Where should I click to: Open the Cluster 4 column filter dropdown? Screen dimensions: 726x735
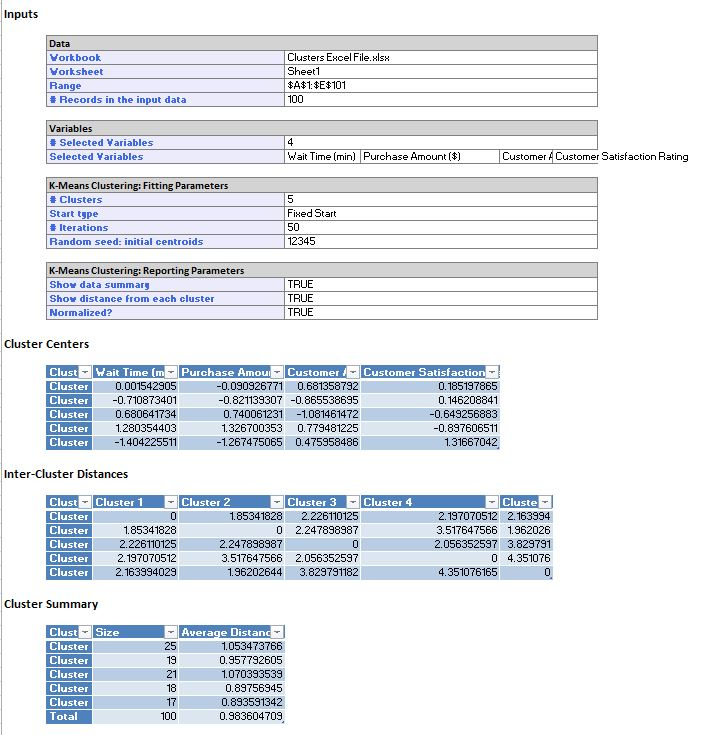492,502
